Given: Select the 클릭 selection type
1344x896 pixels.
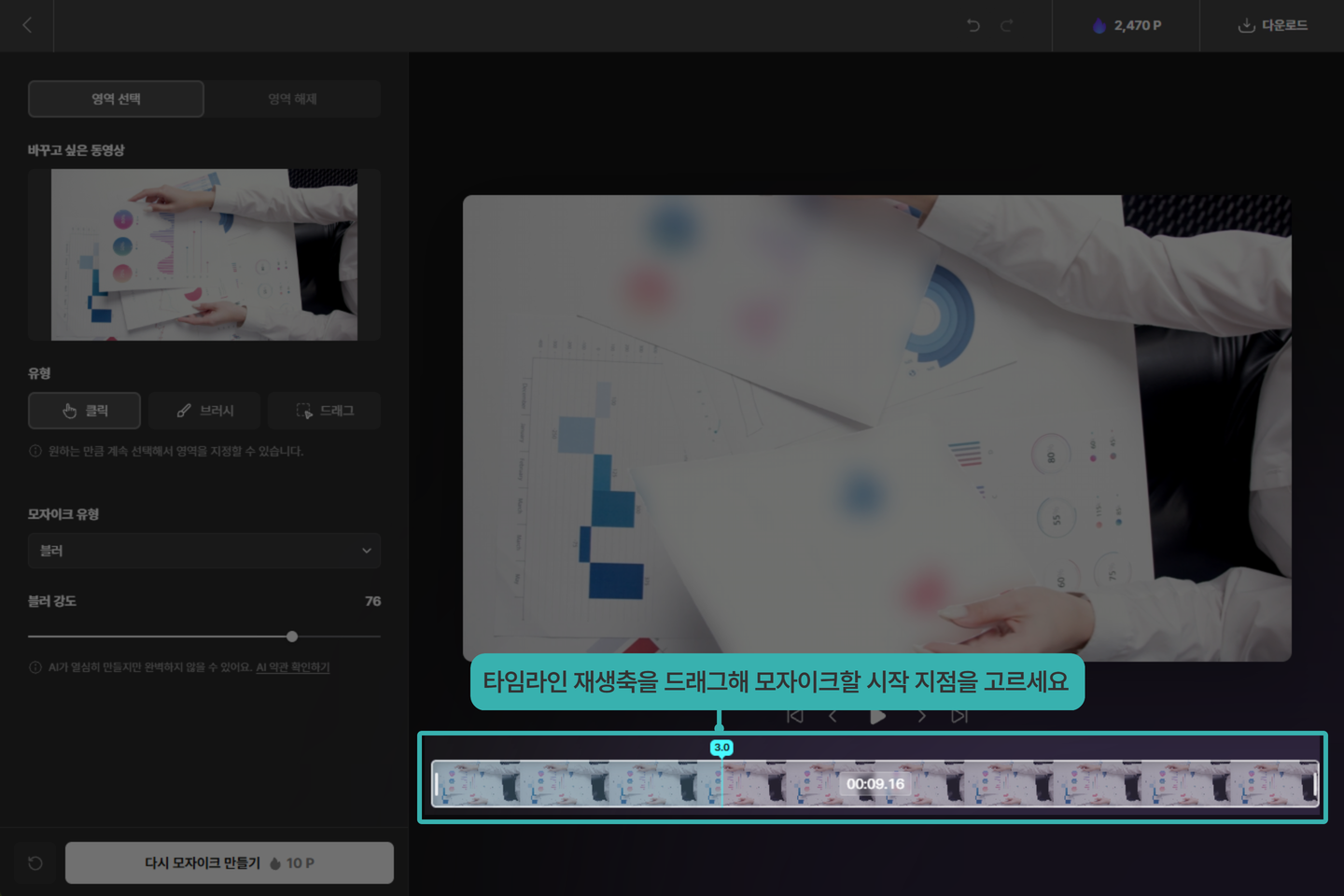Looking at the screenshot, I should point(85,411).
